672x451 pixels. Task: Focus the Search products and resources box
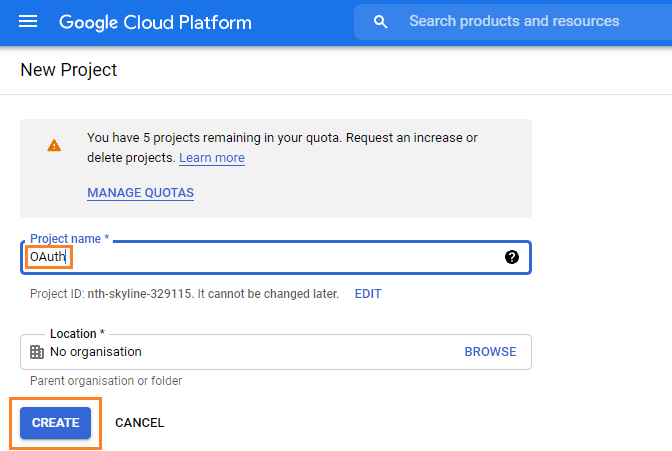(514, 21)
